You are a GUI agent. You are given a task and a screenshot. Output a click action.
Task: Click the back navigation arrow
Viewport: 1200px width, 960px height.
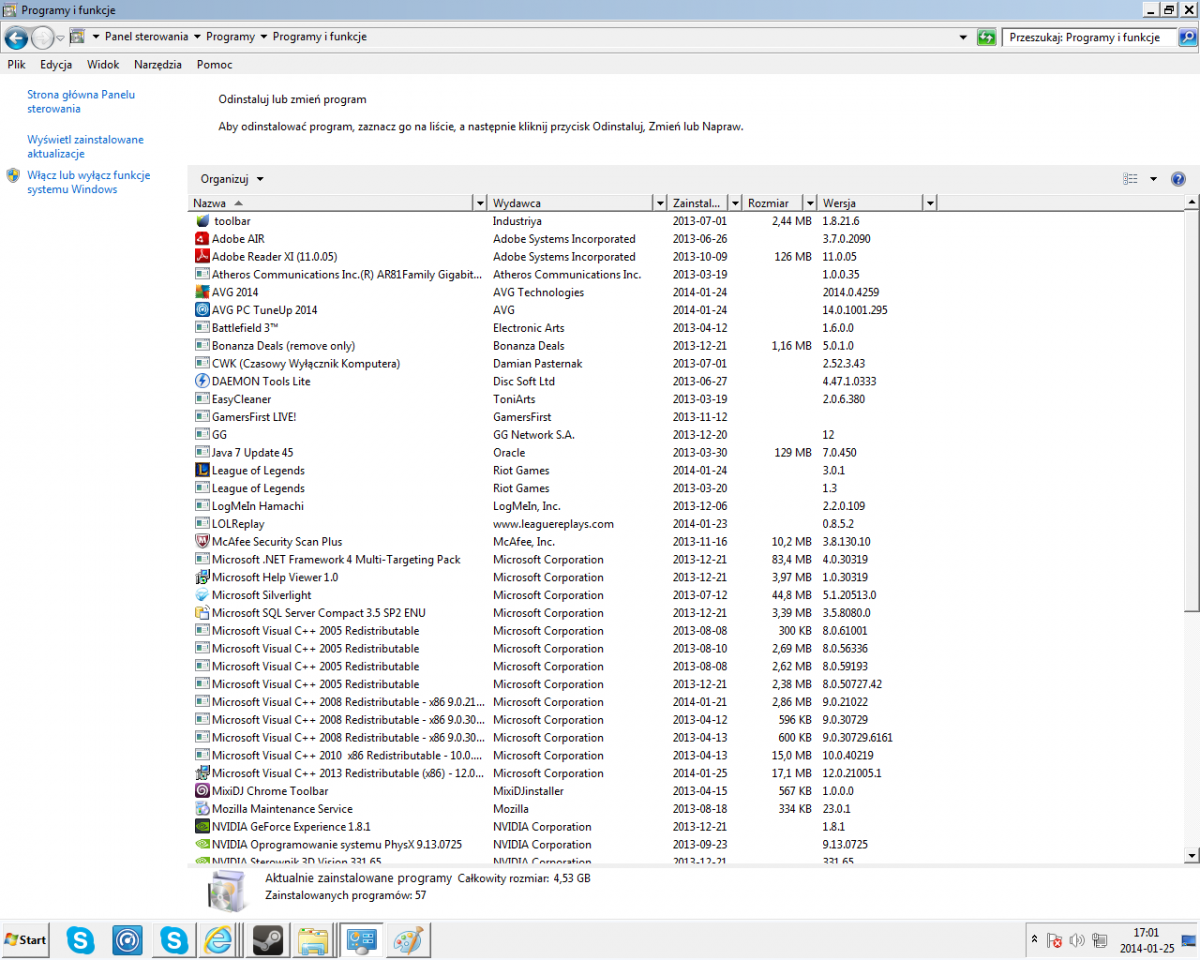pyautogui.click(x=16, y=38)
